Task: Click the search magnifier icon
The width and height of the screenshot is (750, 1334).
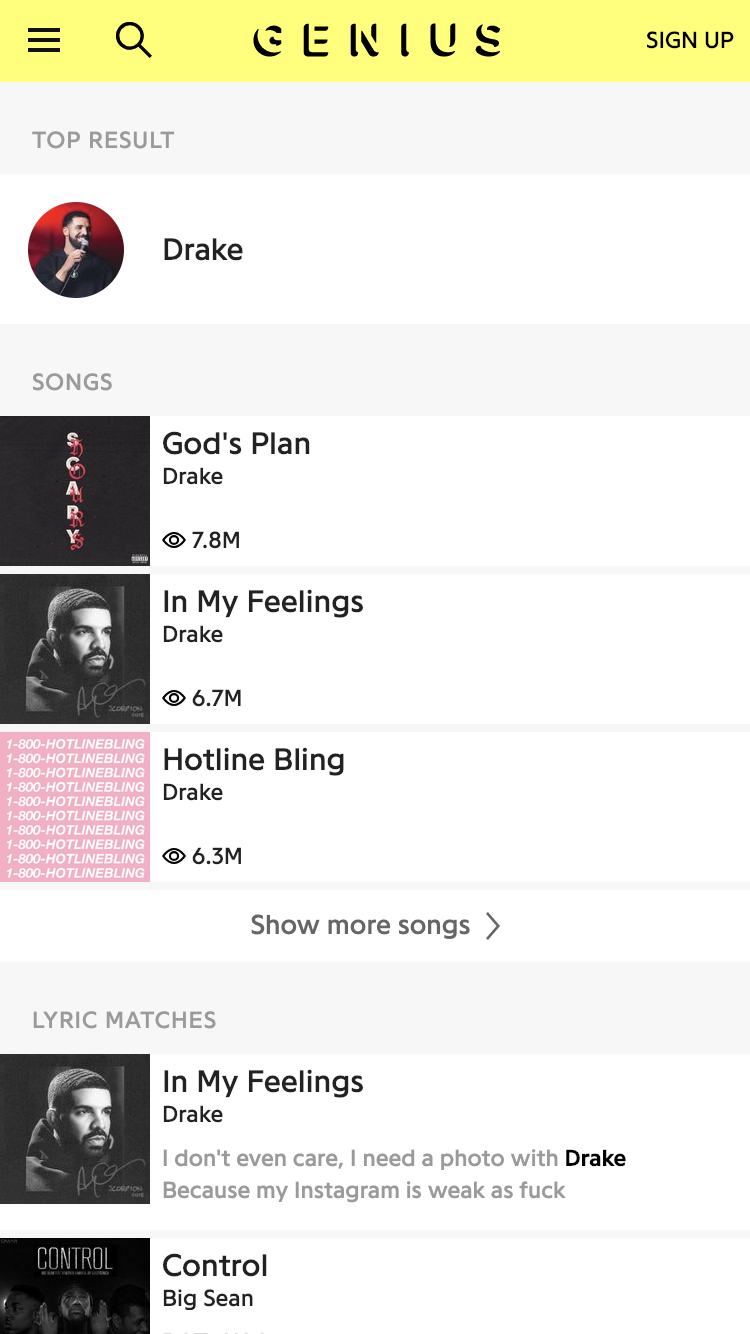Action: click(133, 40)
